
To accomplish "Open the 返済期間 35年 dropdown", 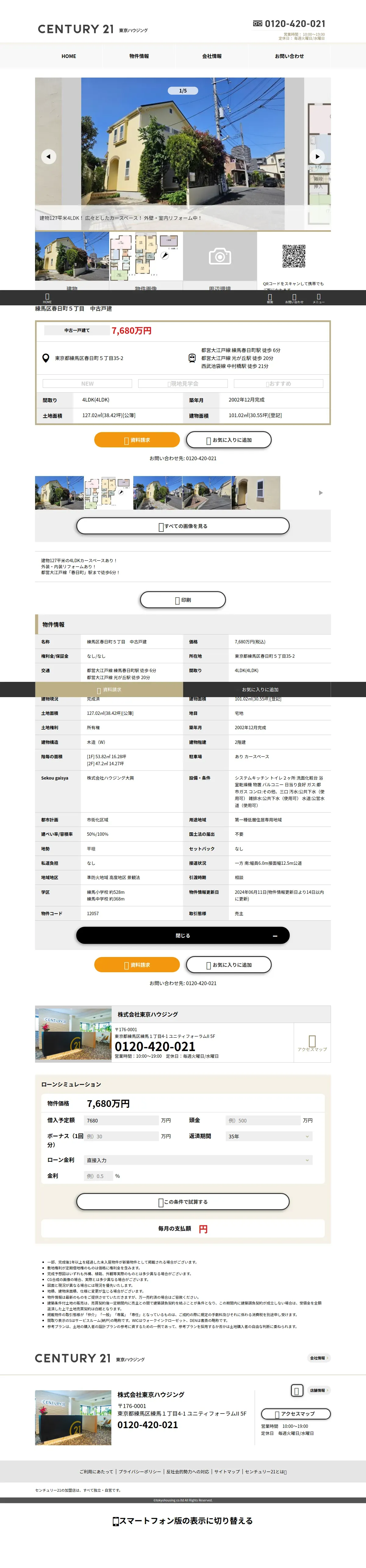I will coord(269,1136).
